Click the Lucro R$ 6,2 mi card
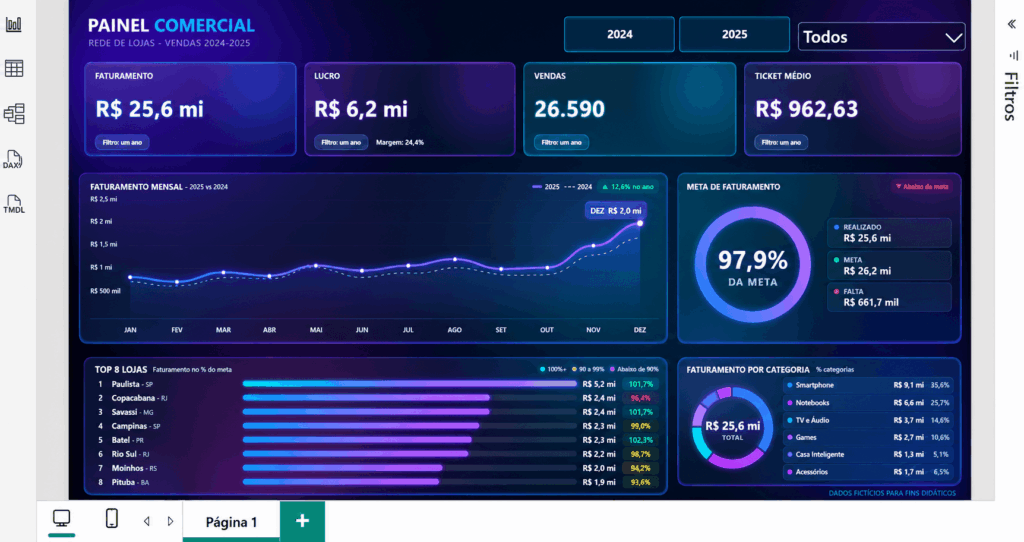Screen dimensions: 1024x542 pyautogui.click(x=409, y=109)
